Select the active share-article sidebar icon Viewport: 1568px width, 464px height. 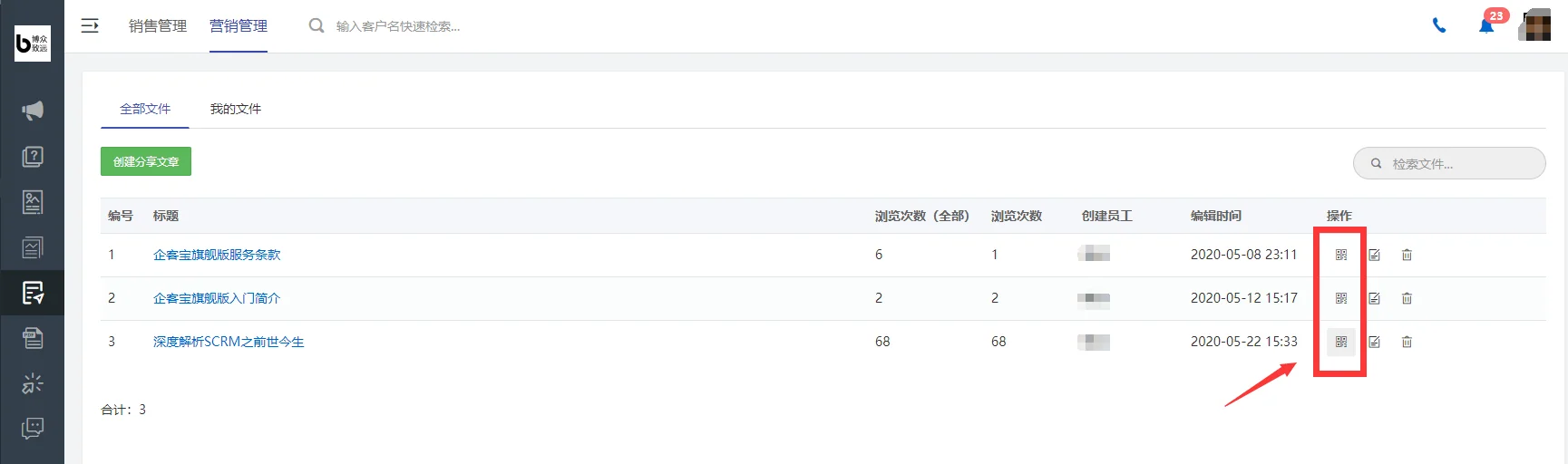(33, 293)
